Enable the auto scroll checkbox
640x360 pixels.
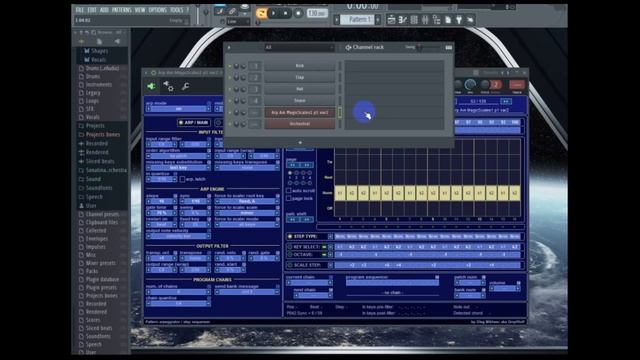[x=289, y=191]
